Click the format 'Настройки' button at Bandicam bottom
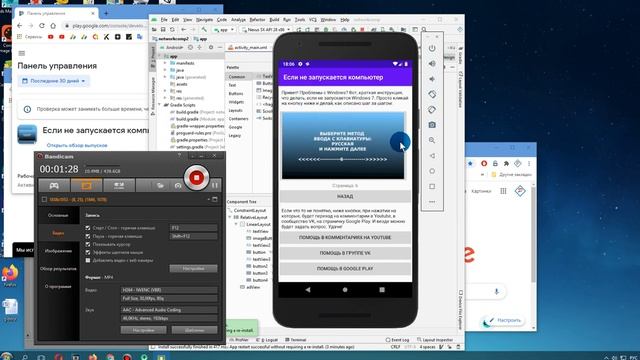 [x=144, y=330]
